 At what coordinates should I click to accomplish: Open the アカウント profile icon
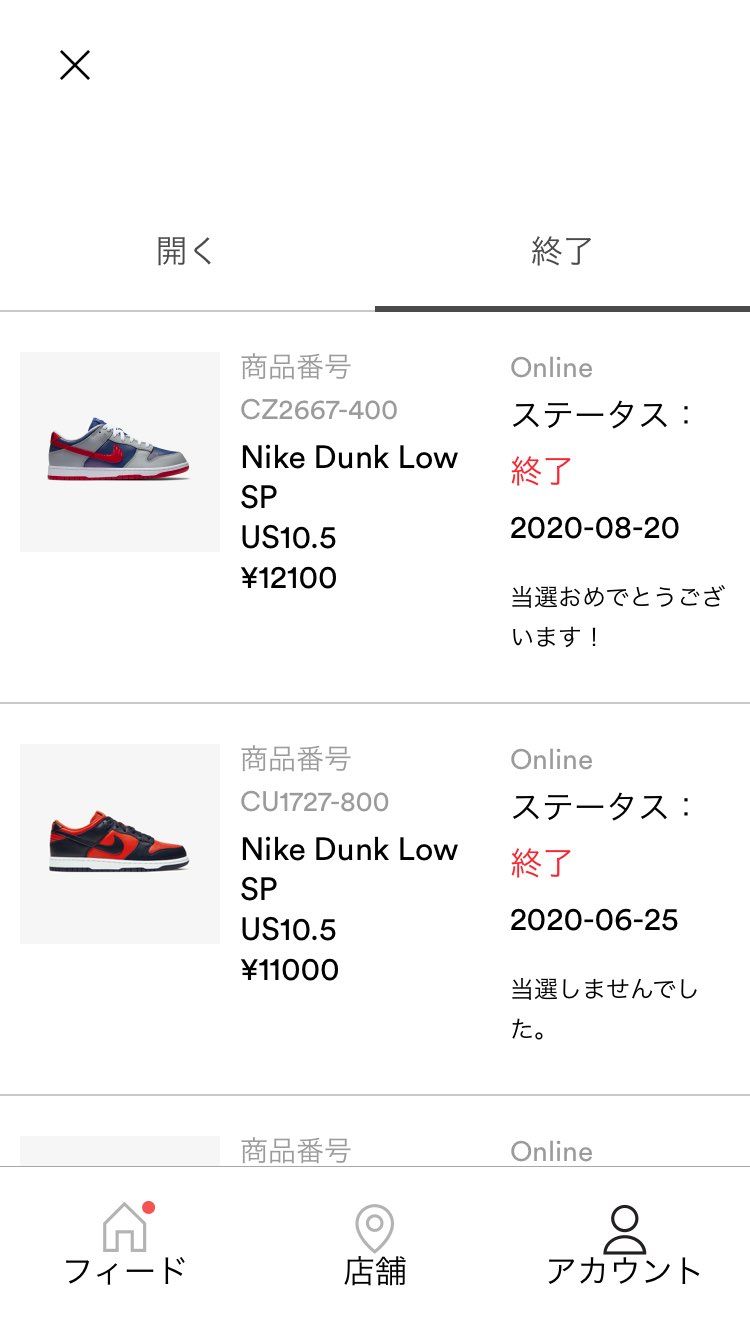click(x=624, y=1228)
